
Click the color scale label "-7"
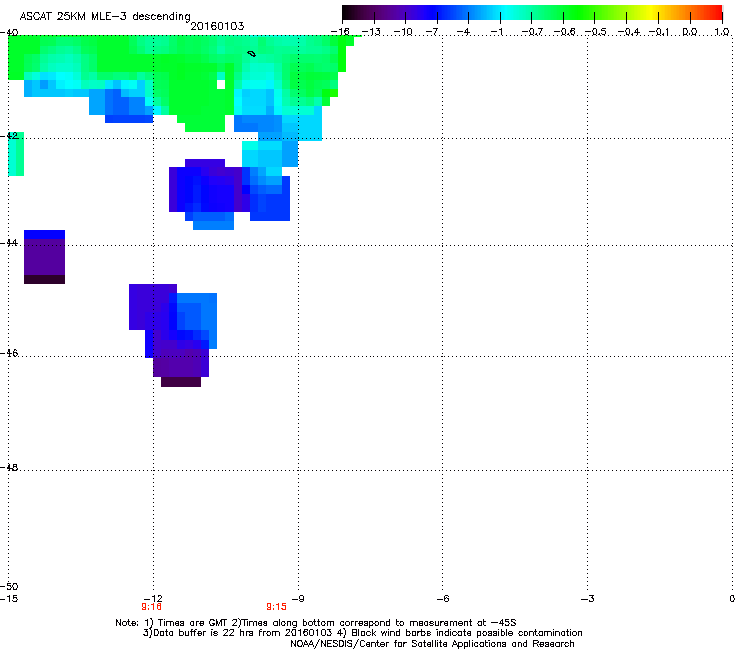pos(432,32)
